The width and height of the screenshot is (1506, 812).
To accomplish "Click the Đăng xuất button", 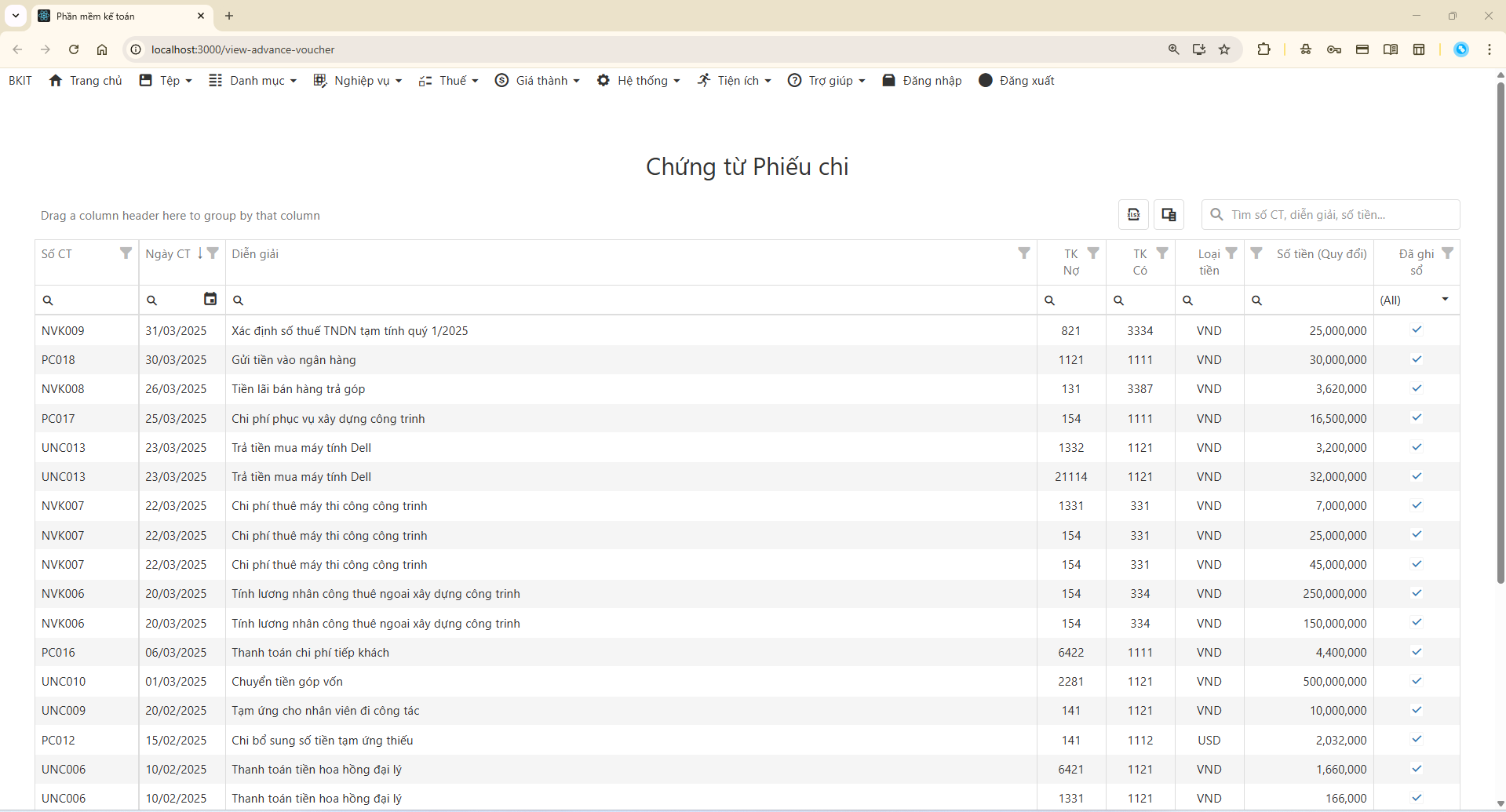I will pyautogui.click(x=1016, y=81).
